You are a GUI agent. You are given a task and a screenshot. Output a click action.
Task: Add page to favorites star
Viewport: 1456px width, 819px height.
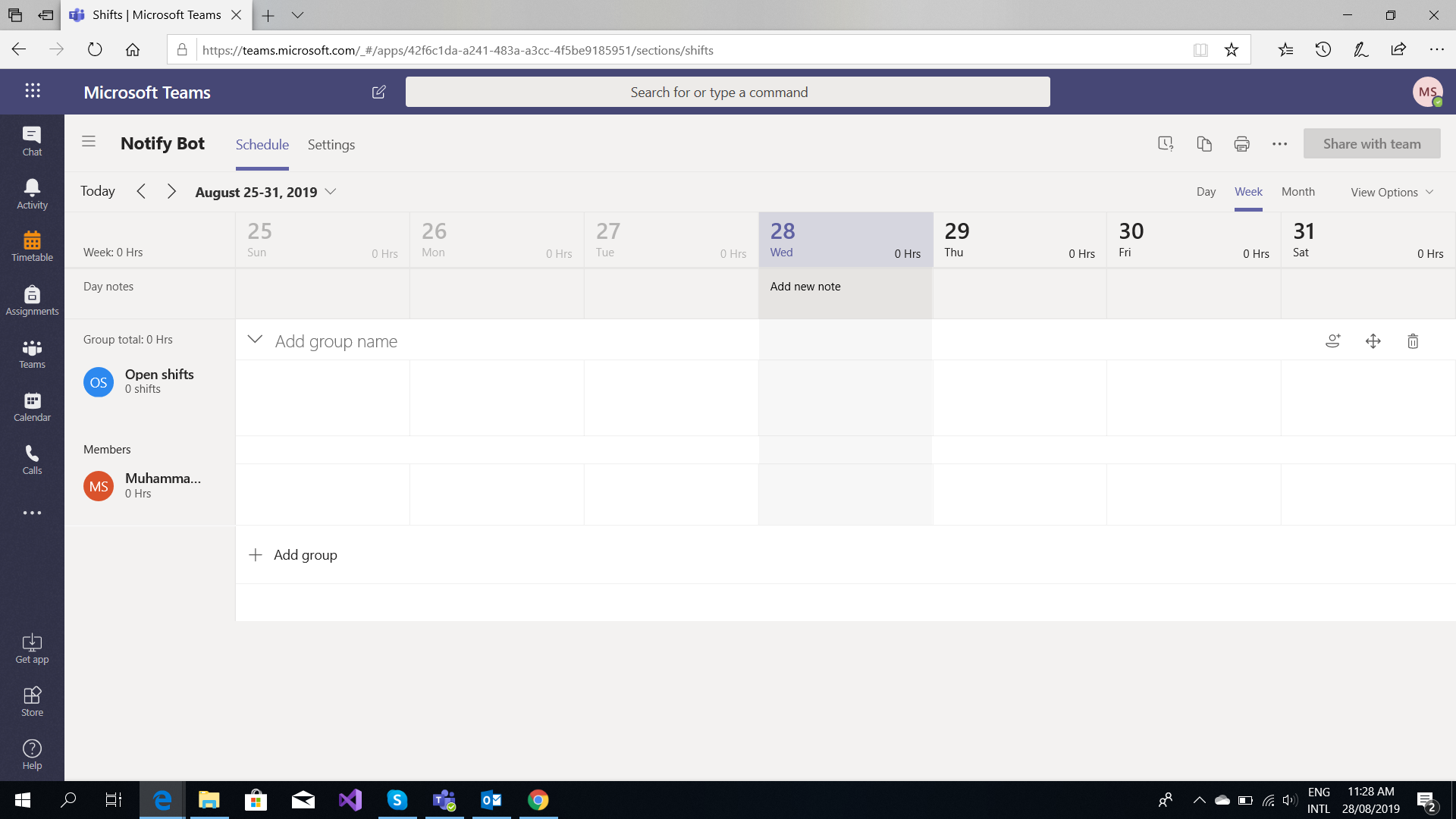coord(1232,50)
